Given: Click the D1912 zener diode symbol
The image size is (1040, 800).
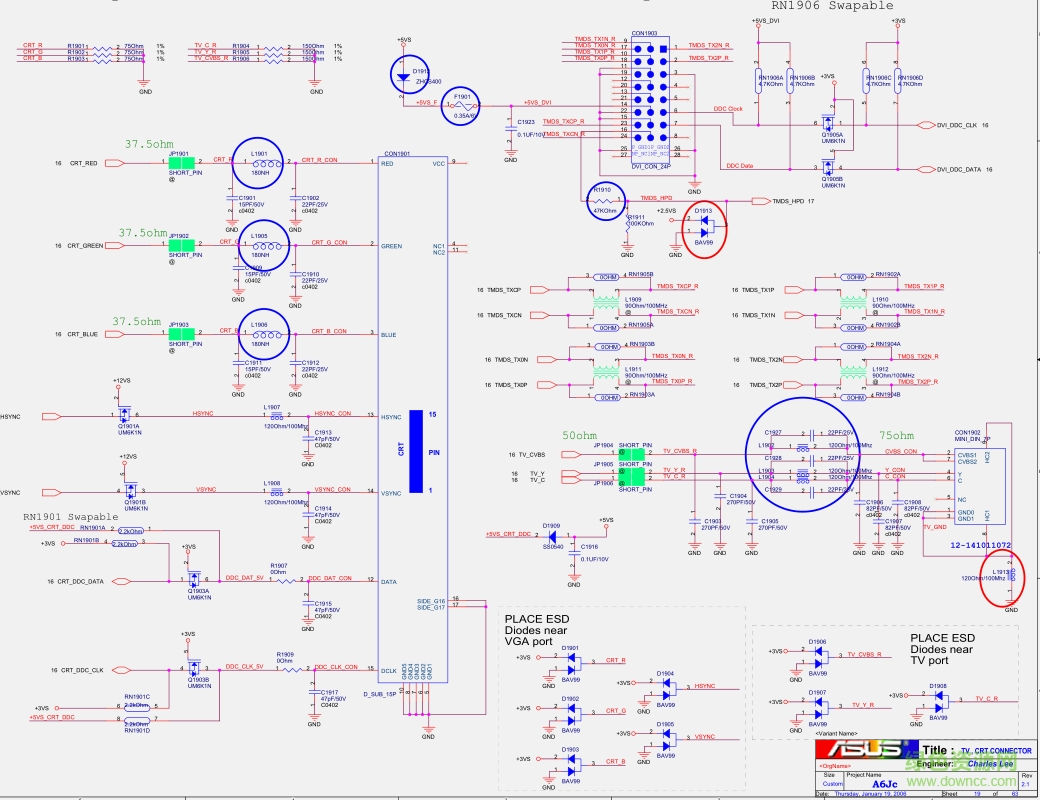Looking at the screenshot, I should (x=403, y=78).
